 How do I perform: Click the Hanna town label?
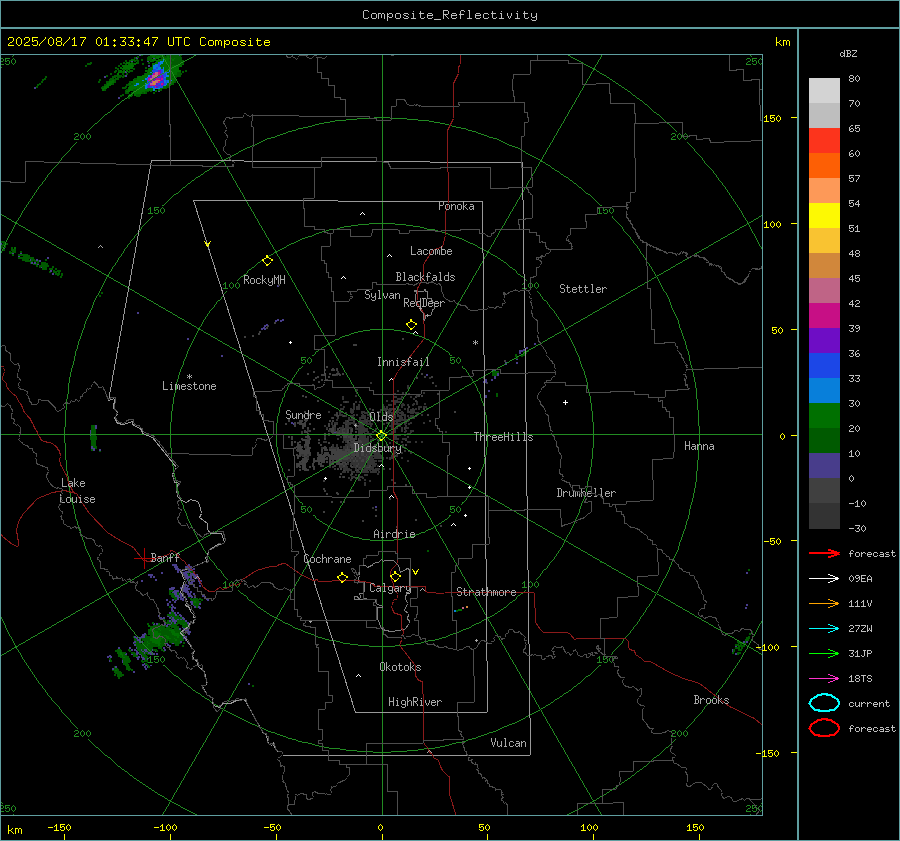[699, 446]
